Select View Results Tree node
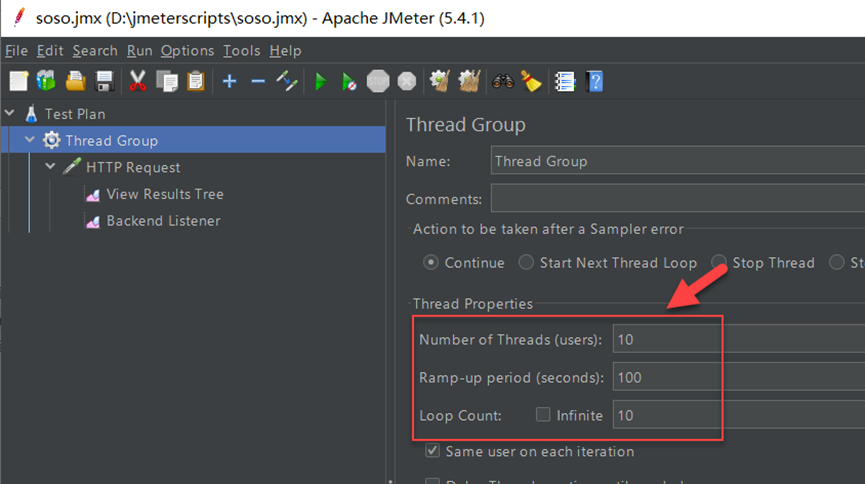 [165, 194]
